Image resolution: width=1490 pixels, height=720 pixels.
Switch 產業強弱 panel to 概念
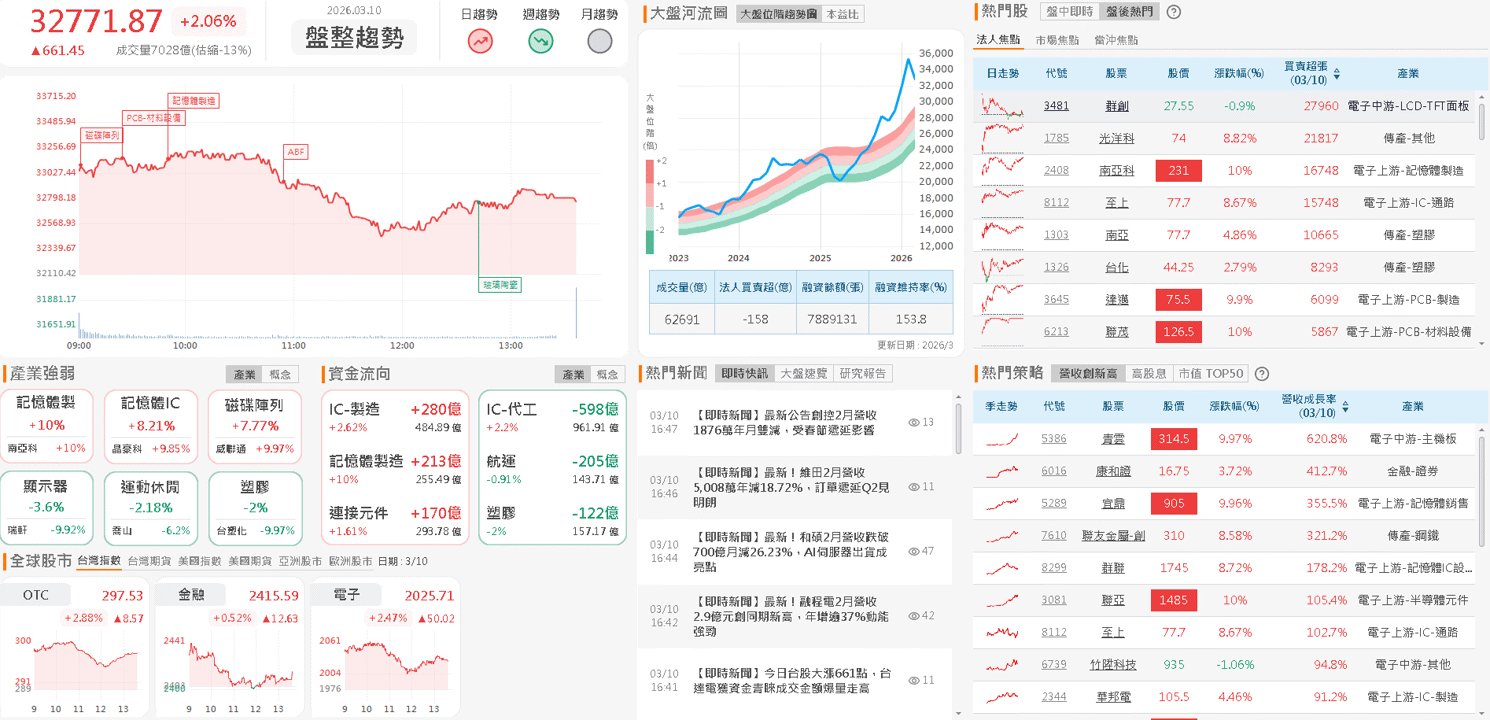point(280,374)
